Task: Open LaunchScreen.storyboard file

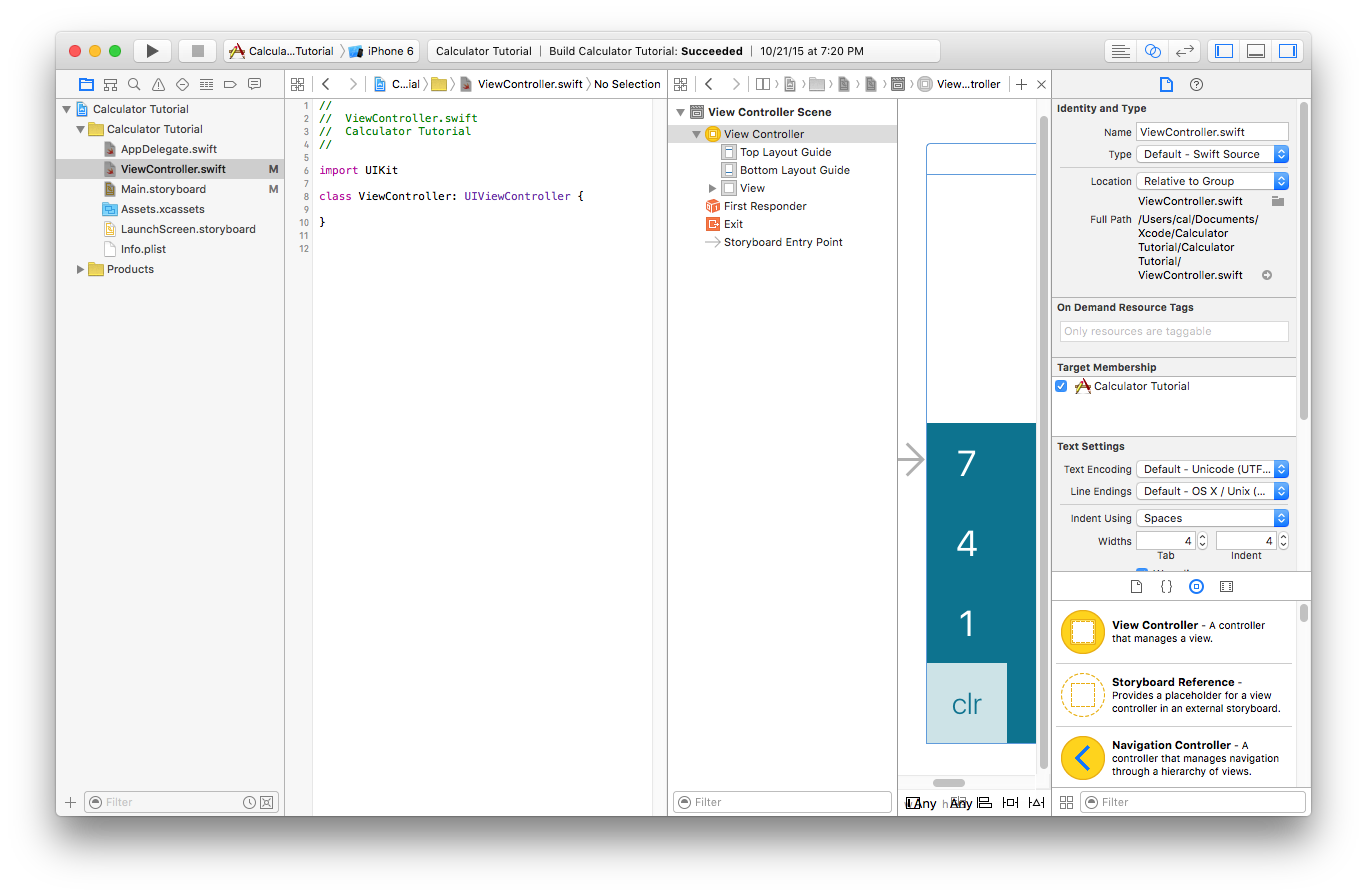Action: click(x=188, y=229)
